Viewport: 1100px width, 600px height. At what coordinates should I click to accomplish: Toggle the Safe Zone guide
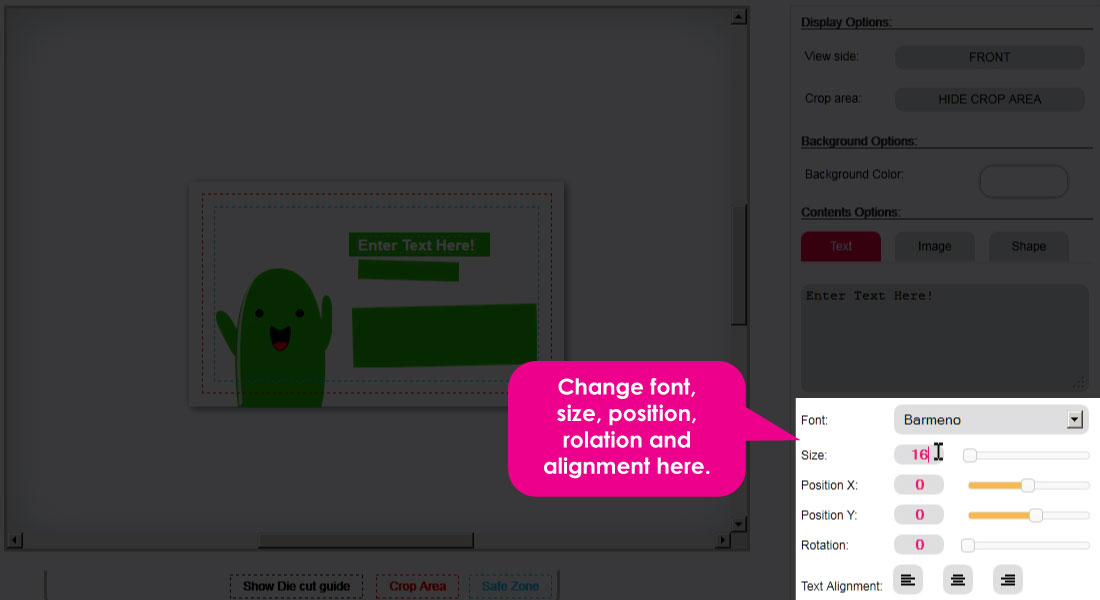coord(510,586)
